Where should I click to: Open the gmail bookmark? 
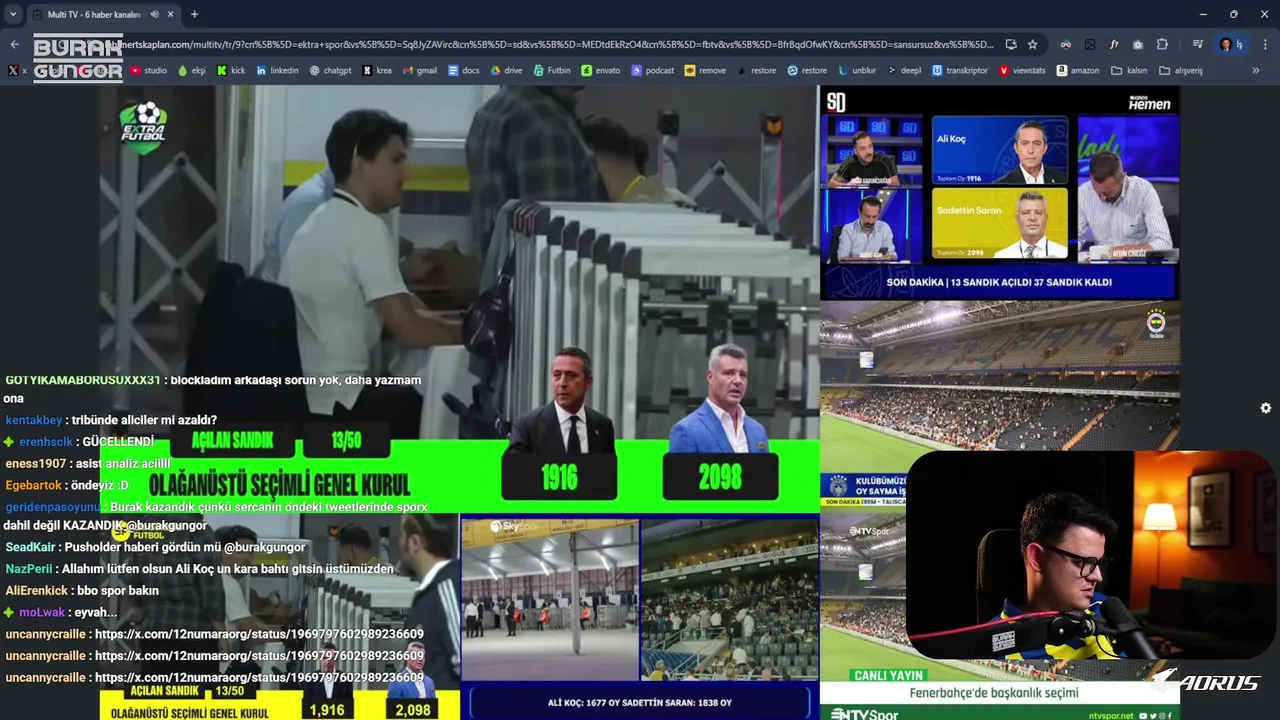click(x=419, y=71)
